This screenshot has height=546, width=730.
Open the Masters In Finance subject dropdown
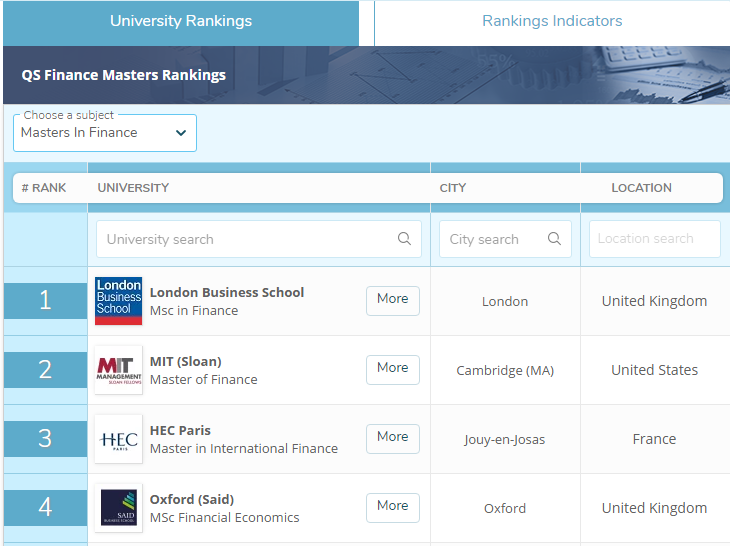point(105,133)
